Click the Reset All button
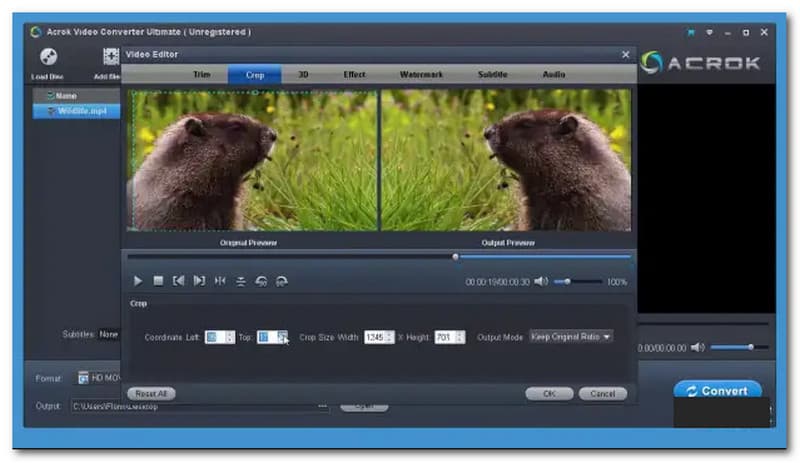The image size is (800, 463). (x=150, y=394)
